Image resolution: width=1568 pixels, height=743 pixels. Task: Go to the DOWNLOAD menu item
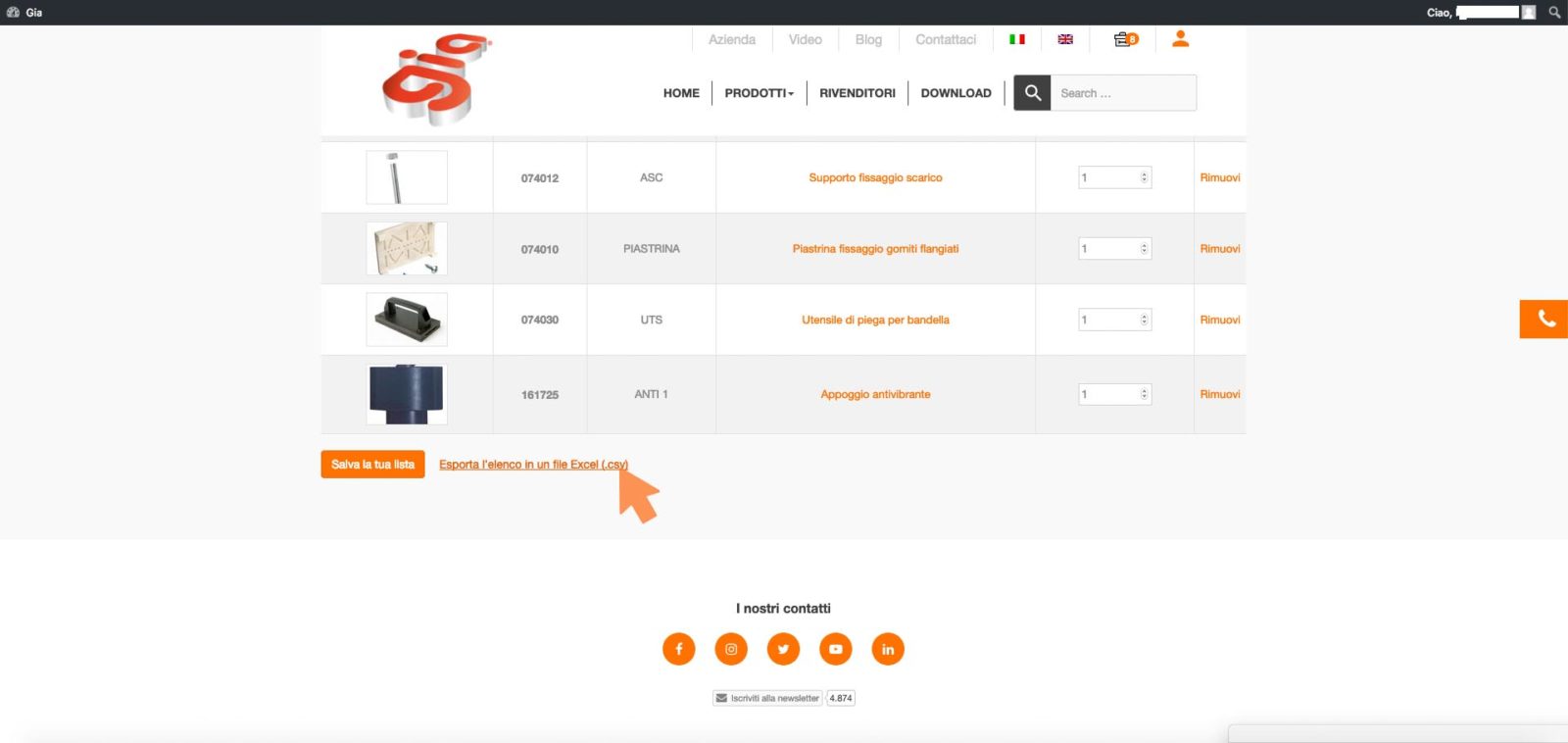click(955, 93)
